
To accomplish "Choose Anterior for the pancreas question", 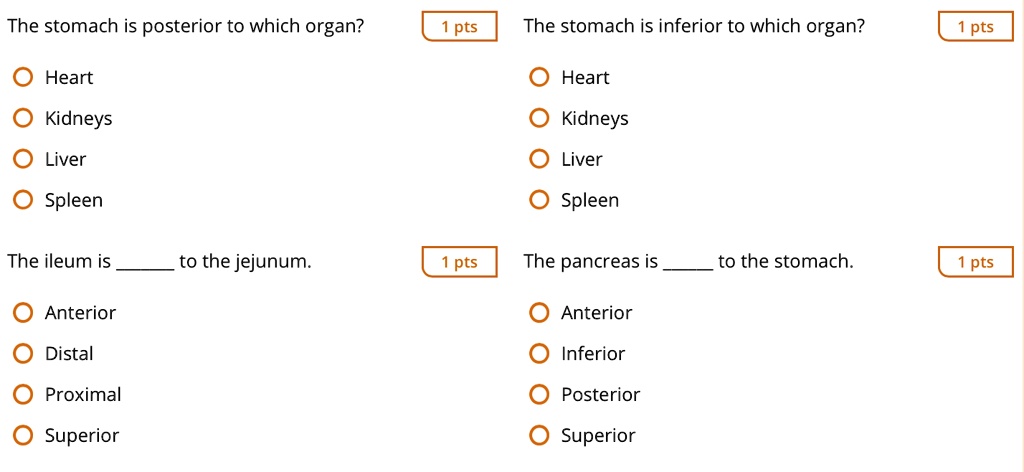I will [539, 313].
